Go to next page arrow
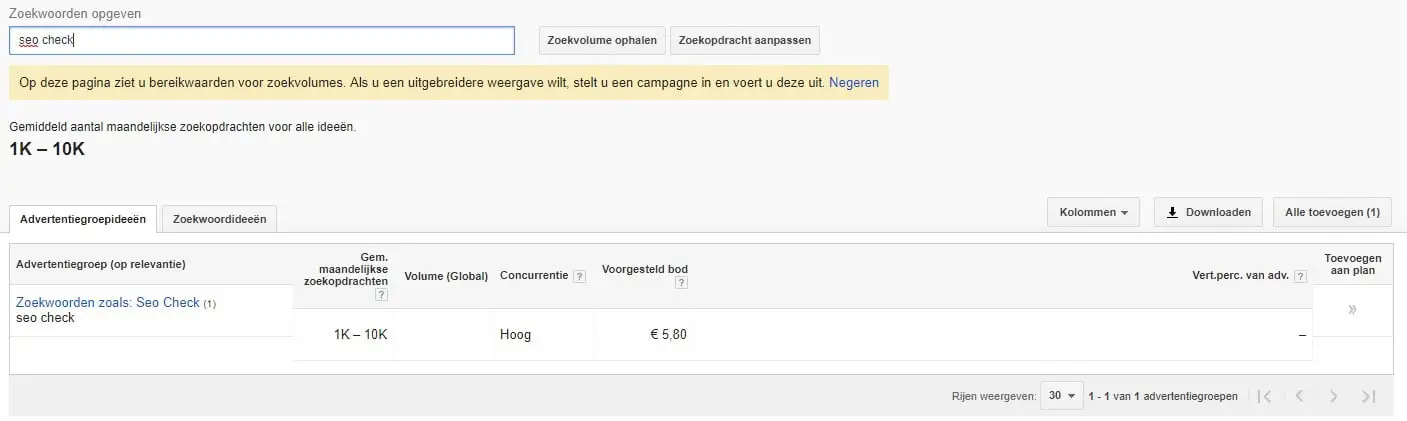 click(1333, 396)
